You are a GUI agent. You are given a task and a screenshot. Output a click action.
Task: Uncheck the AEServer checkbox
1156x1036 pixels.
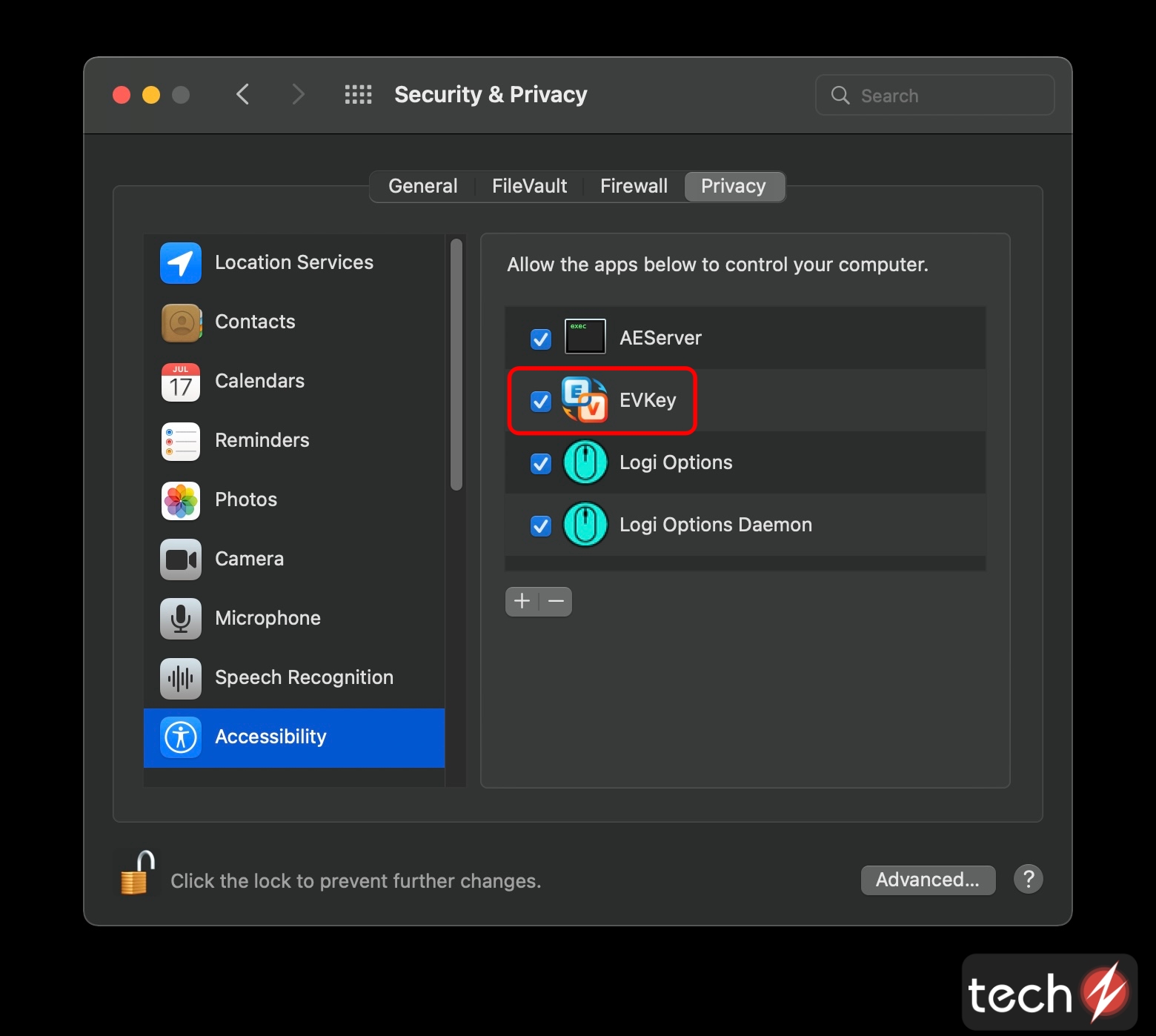(541, 339)
